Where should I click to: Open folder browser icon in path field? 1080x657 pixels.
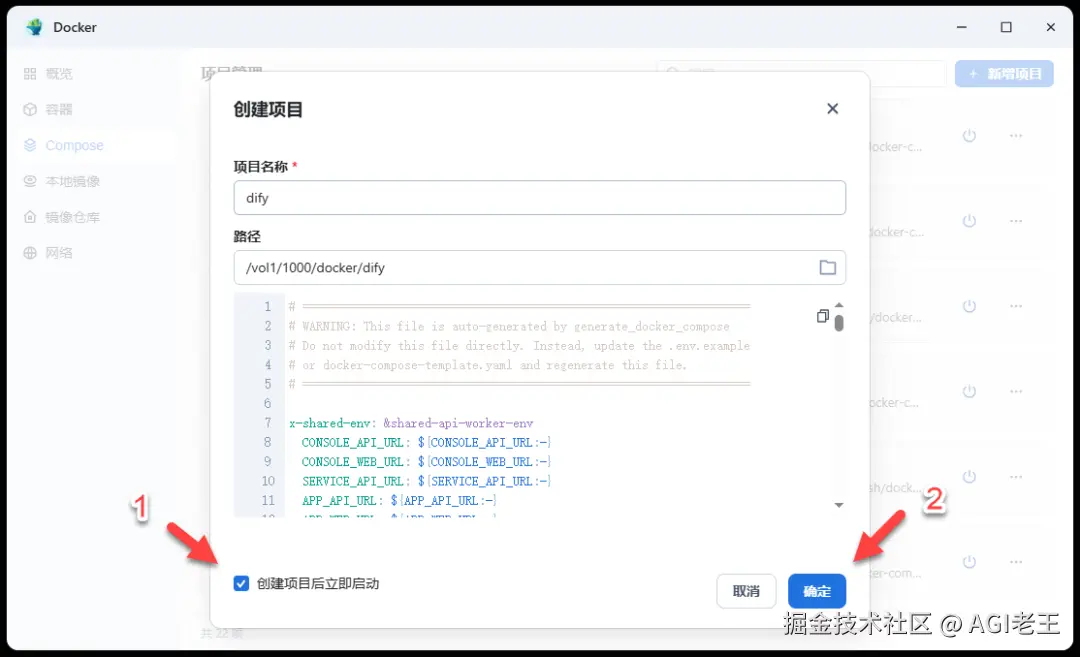827,267
